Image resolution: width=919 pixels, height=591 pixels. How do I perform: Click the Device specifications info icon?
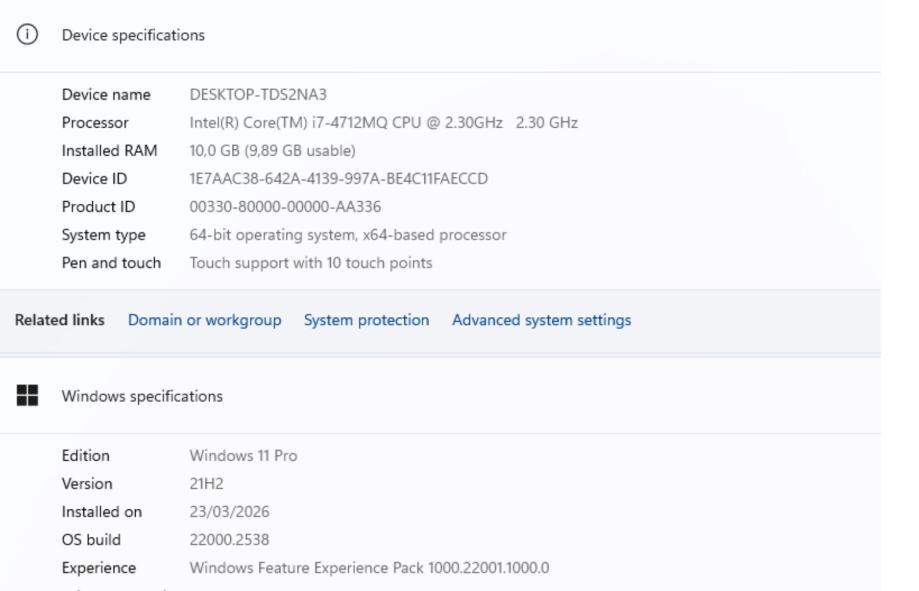click(27, 35)
